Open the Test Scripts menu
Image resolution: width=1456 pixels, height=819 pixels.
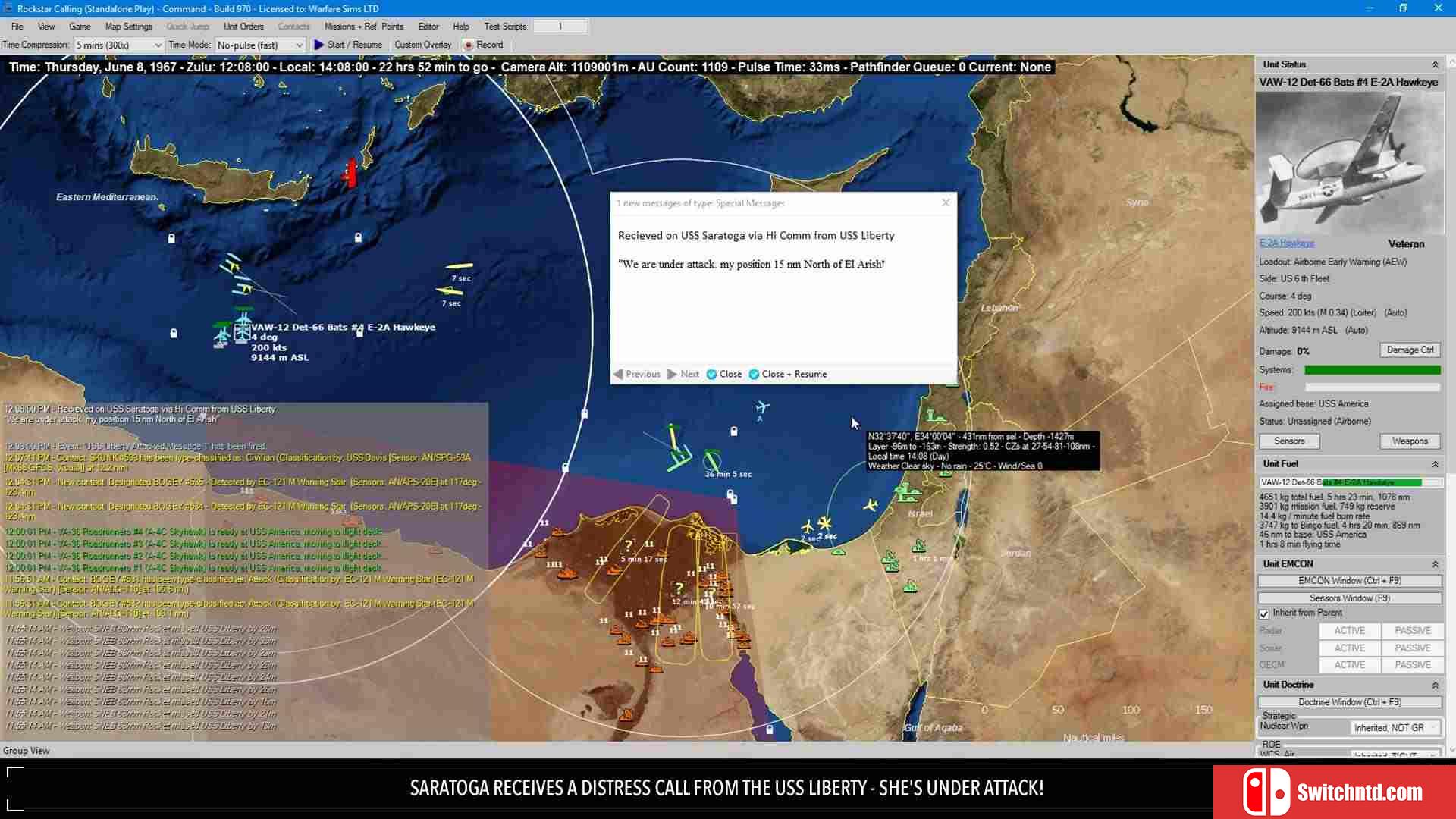(x=505, y=26)
